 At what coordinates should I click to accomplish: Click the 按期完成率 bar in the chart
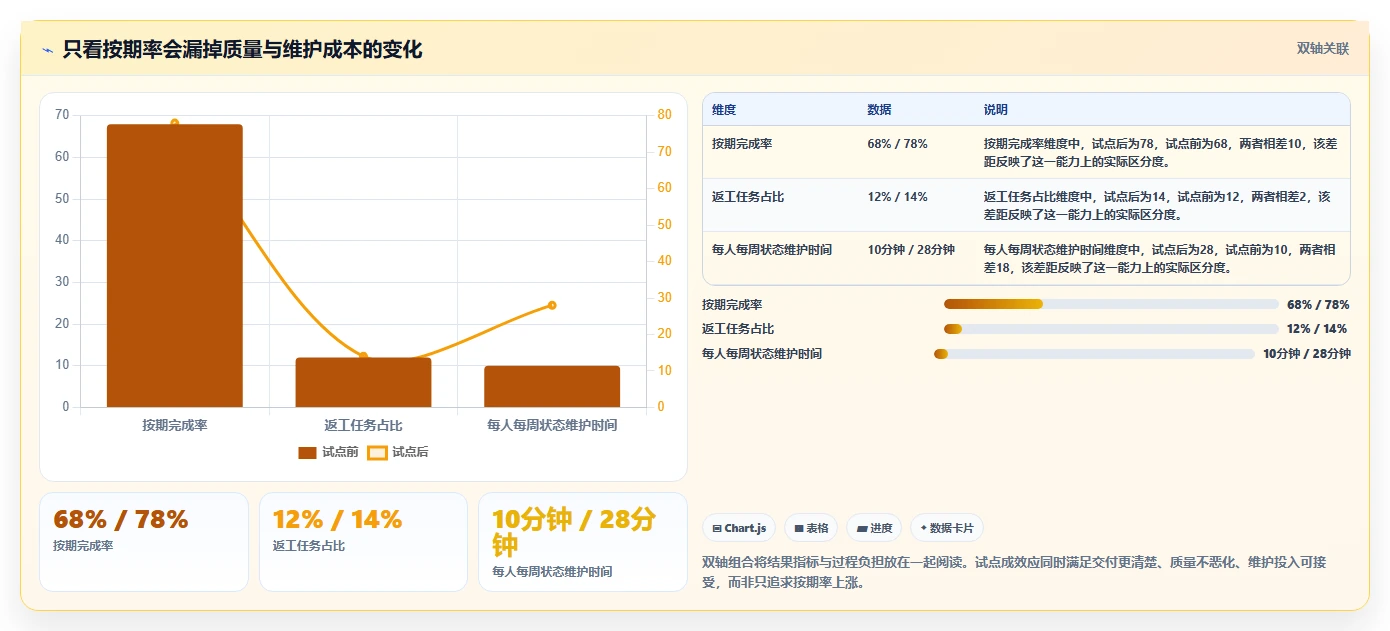coord(175,266)
